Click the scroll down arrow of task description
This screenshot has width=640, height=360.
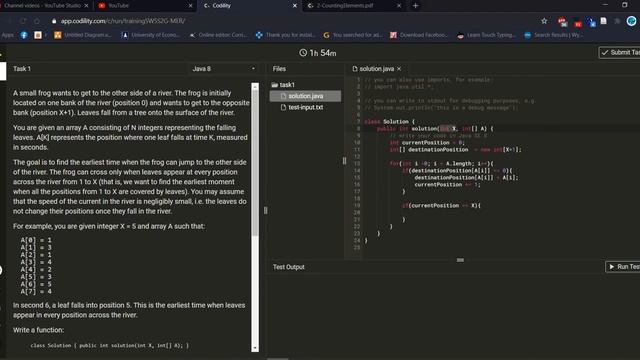point(255,348)
